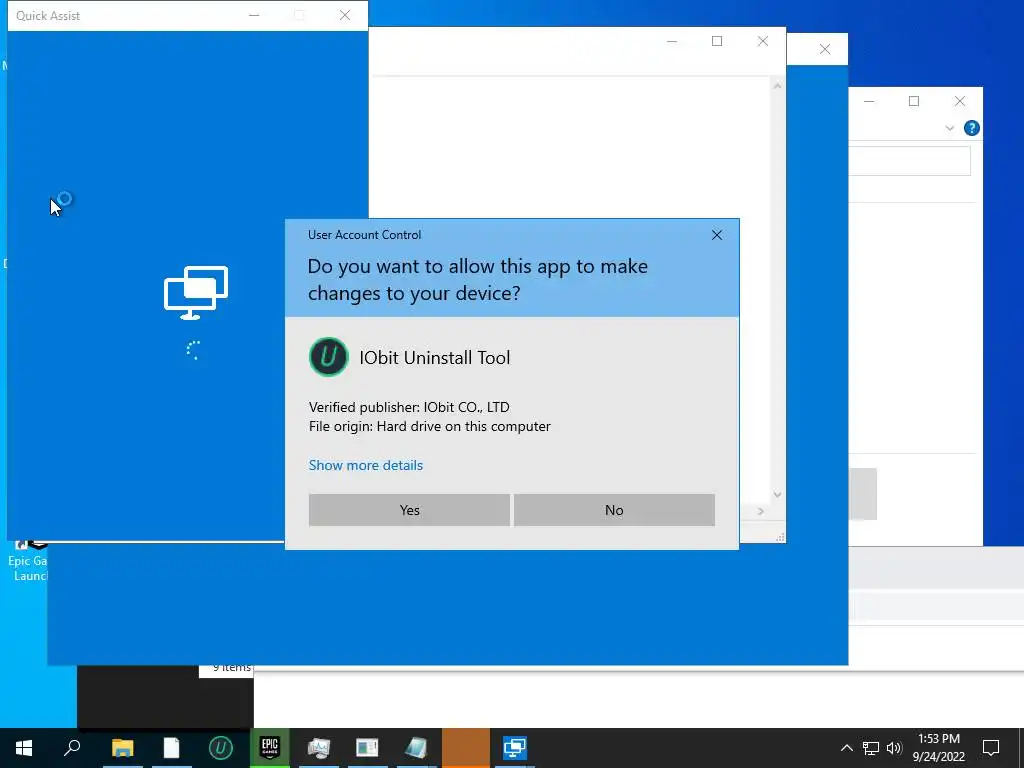
Task: Click the 'Verified publisher: IObit CO., LTD' text
Action: 409,407
